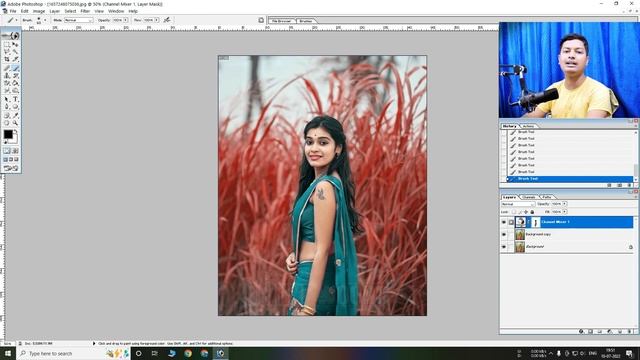Switch to the Paths tab

[547, 197]
